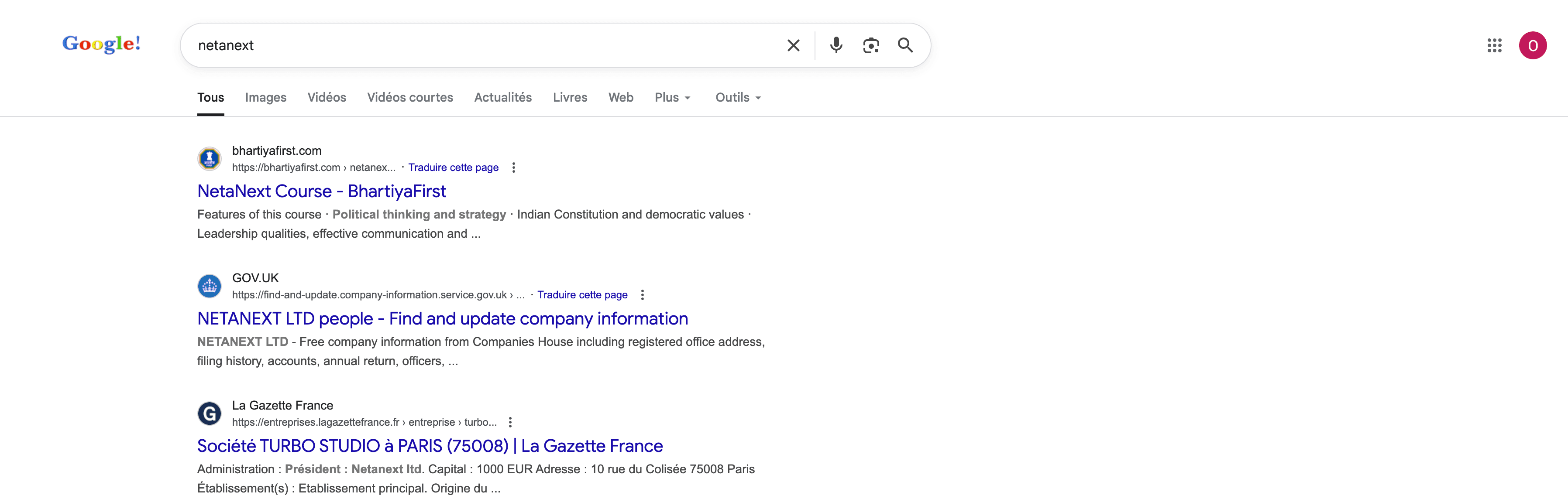Switch to the Images tab
This screenshot has height=499, width=1568.
265,97
